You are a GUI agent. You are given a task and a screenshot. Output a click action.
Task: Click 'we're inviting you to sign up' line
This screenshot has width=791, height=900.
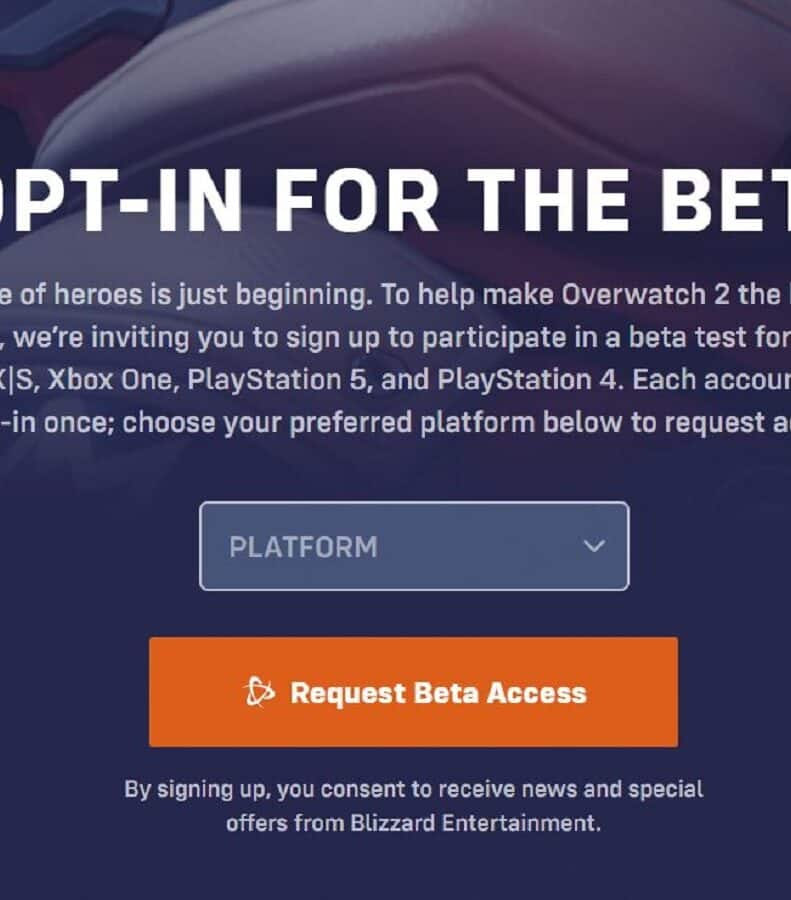pyautogui.click(x=197, y=338)
